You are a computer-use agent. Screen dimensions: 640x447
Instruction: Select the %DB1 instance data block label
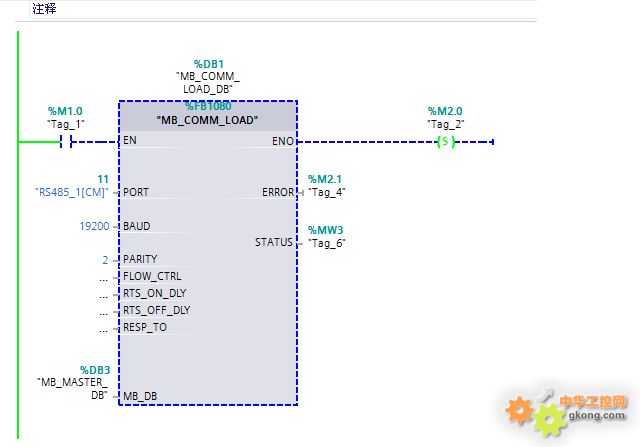click(x=209, y=64)
